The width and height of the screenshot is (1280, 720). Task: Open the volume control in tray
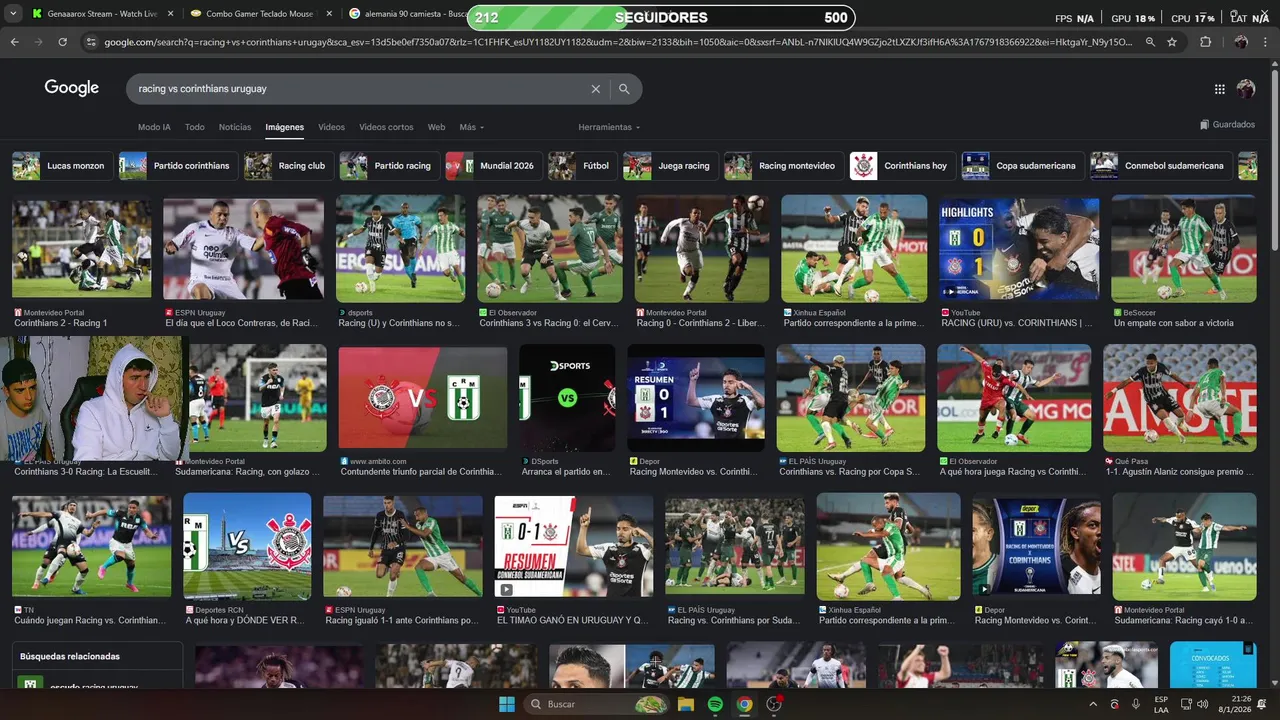point(1202,704)
